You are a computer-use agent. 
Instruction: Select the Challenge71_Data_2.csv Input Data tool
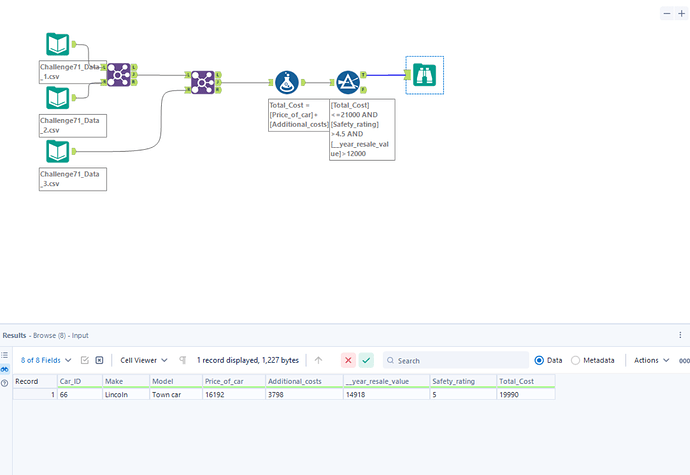click(58, 97)
